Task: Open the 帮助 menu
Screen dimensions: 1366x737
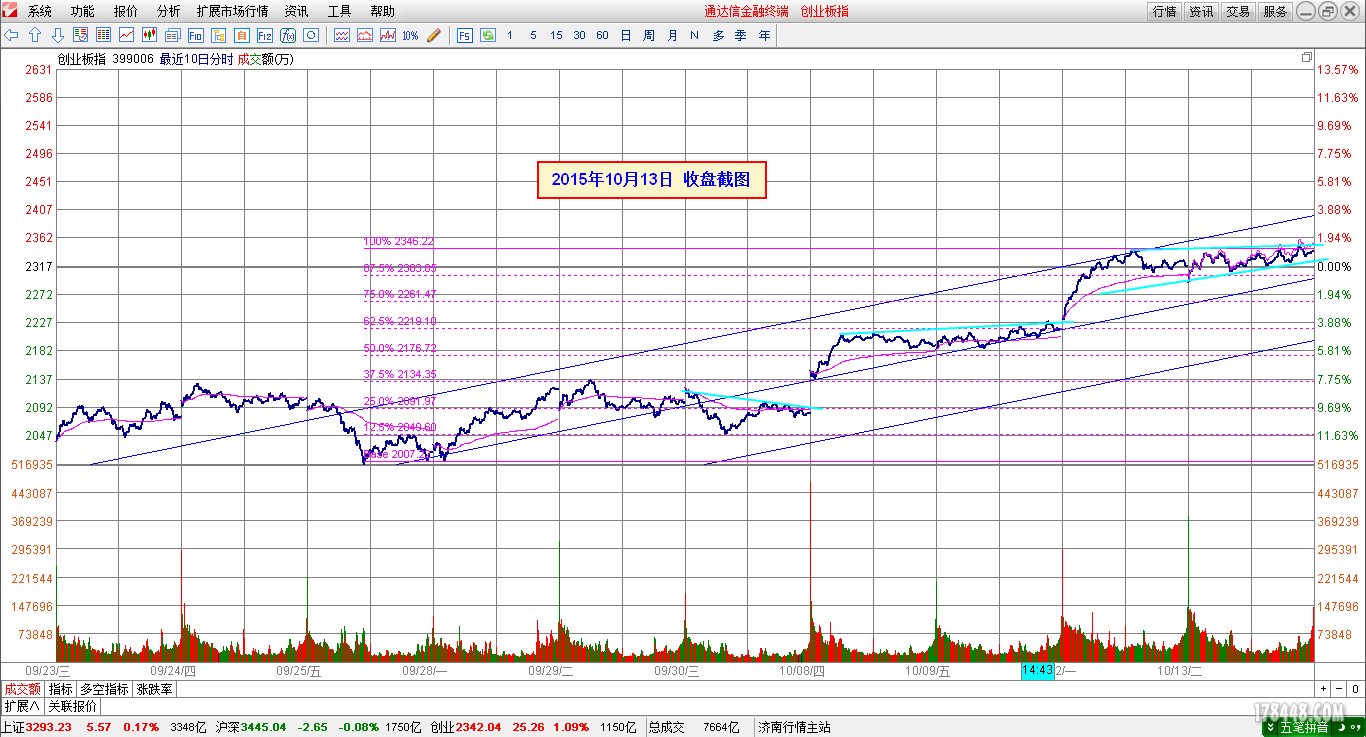Action: (382, 11)
